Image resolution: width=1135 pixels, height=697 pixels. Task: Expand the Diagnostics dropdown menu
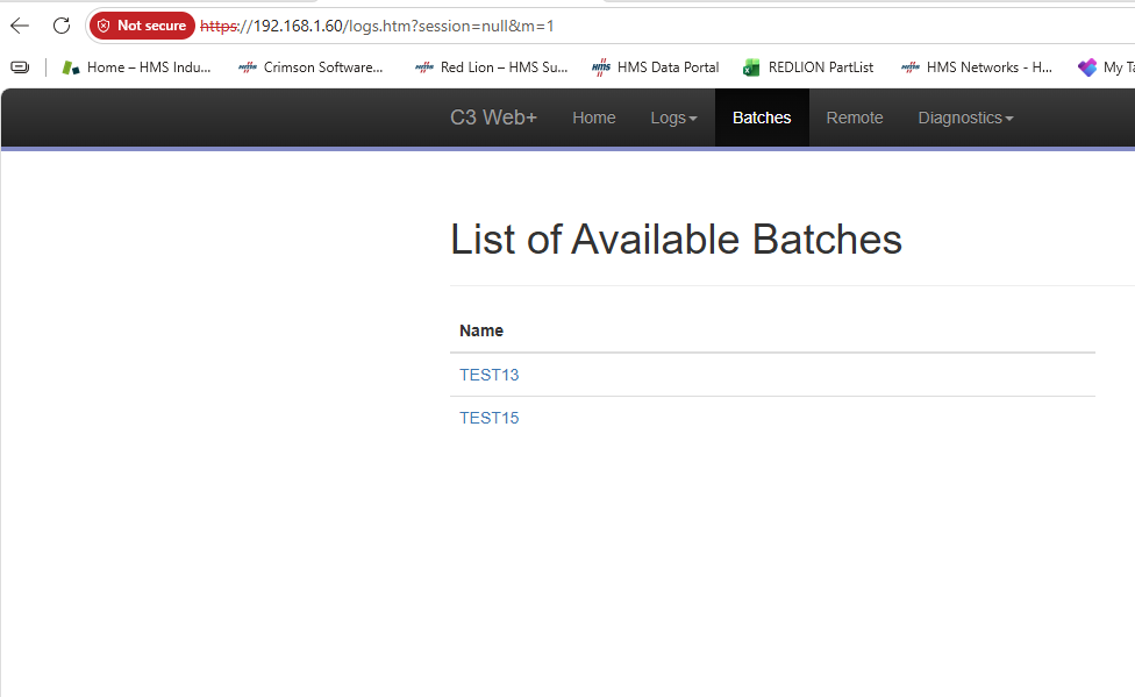pos(965,117)
